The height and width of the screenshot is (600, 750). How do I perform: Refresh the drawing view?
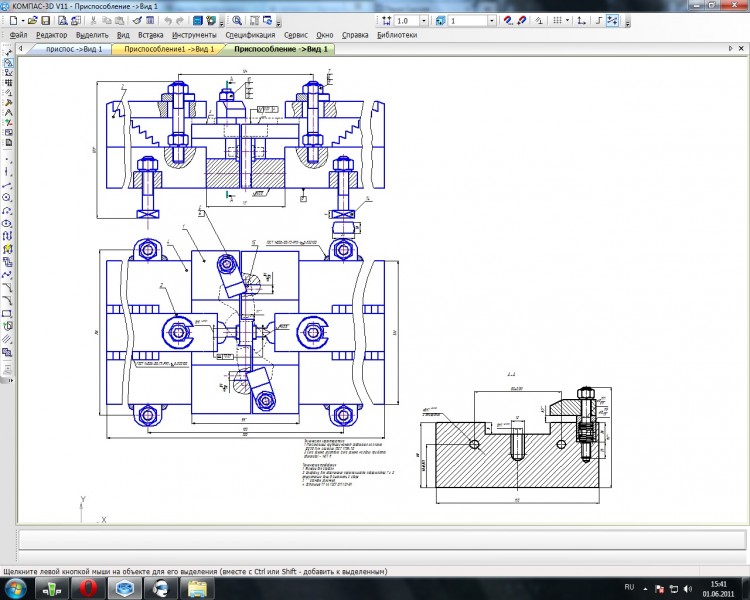267,21
